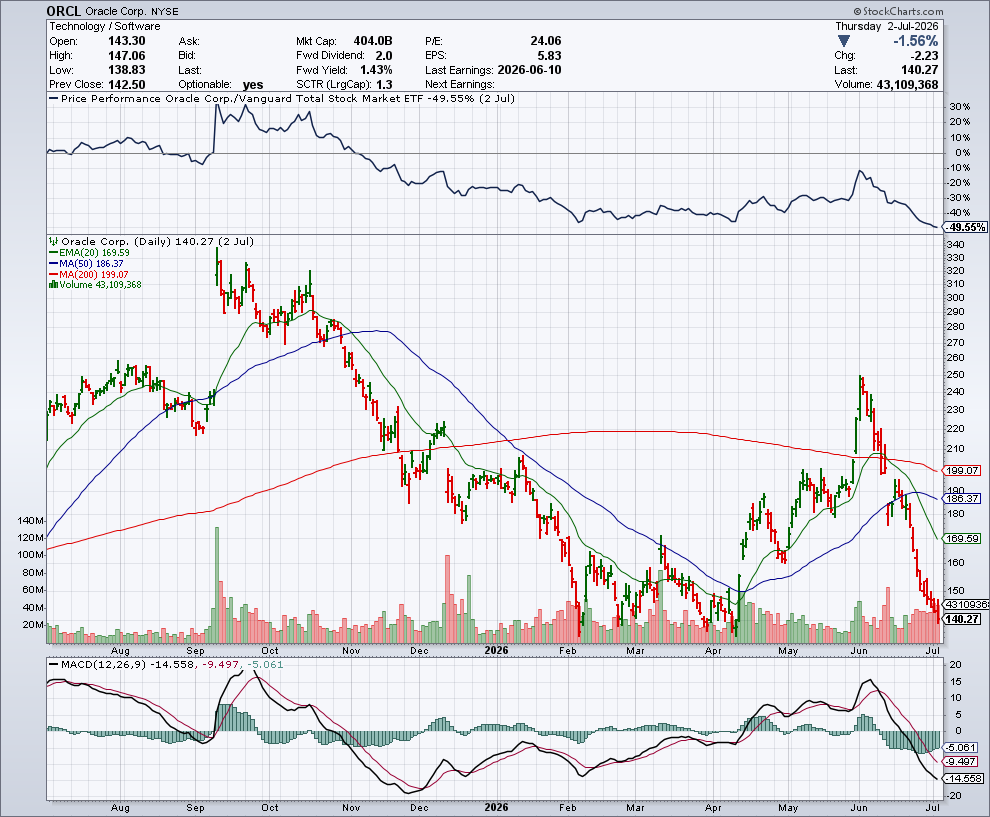The image size is (990, 817).
Task: Click the down-triangle change indicator near -1.56%
Action: tap(844, 41)
